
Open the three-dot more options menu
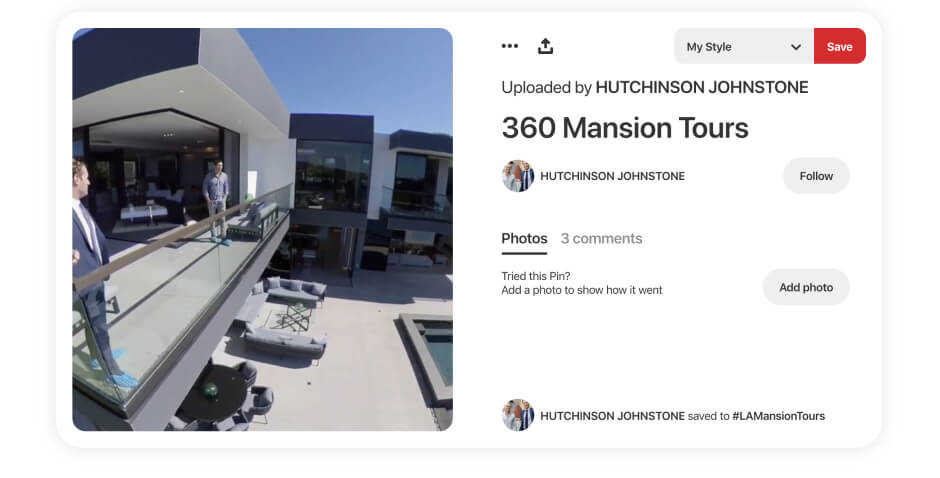[x=510, y=46]
